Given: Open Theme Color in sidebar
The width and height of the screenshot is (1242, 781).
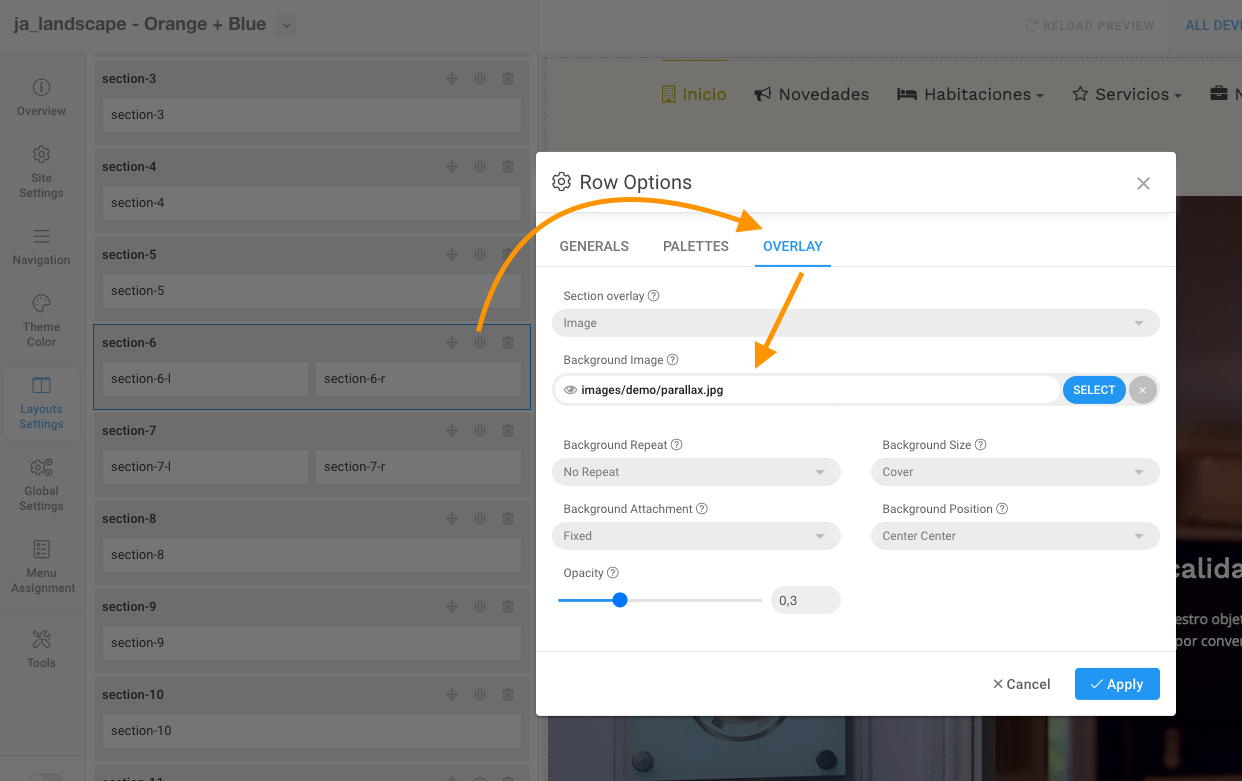Looking at the screenshot, I should (x=41, y=320).
